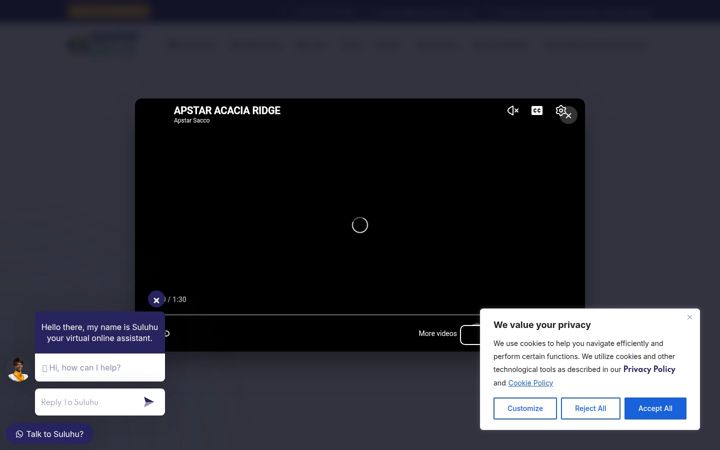The height and width of the screenshot is (450, 720).
Task: Open the Cookie Policy link
Action: click(530, 383)
